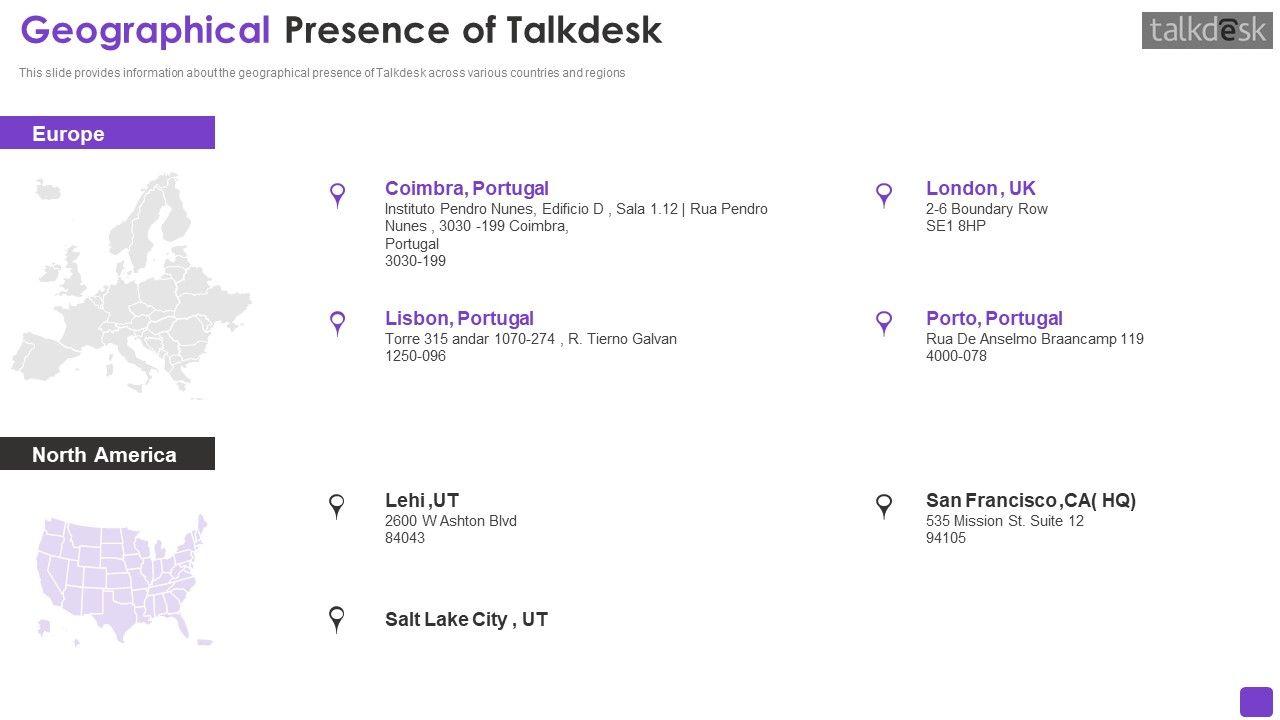Click the Coimbra, Portugal heading
This screenshot has width=1280, height=720.
pos(466,188)
